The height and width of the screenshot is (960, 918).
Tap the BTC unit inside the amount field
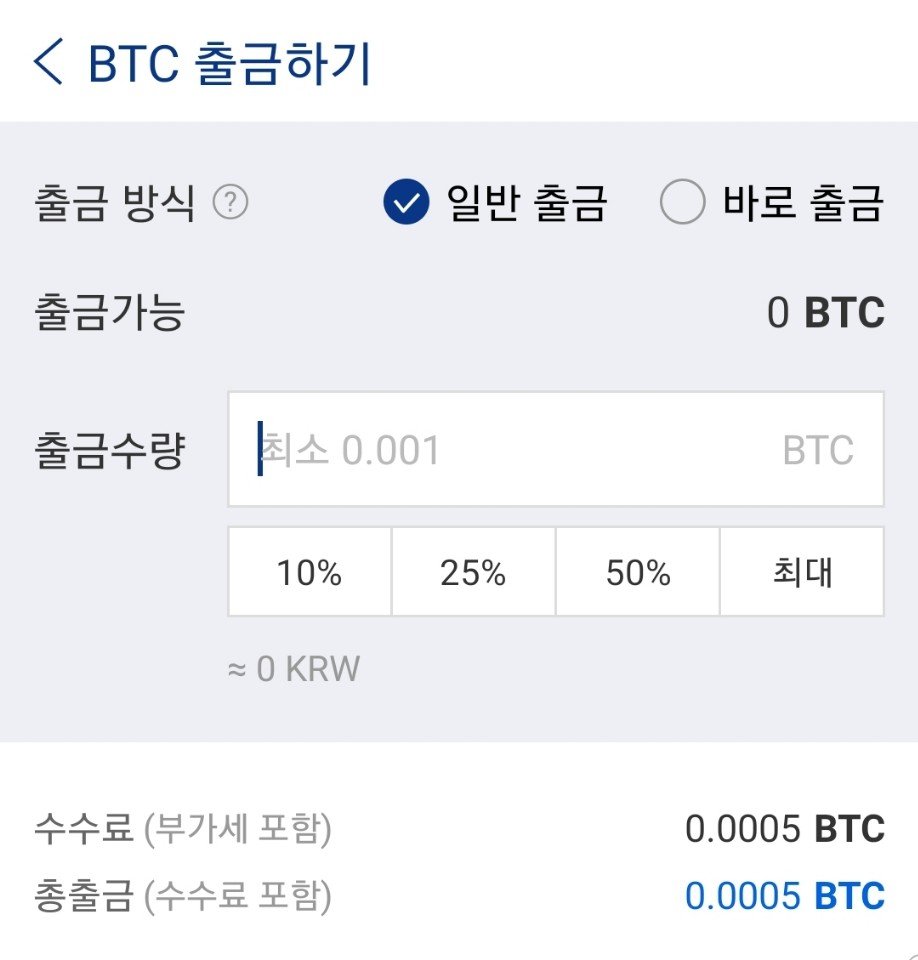coord(818,450)
